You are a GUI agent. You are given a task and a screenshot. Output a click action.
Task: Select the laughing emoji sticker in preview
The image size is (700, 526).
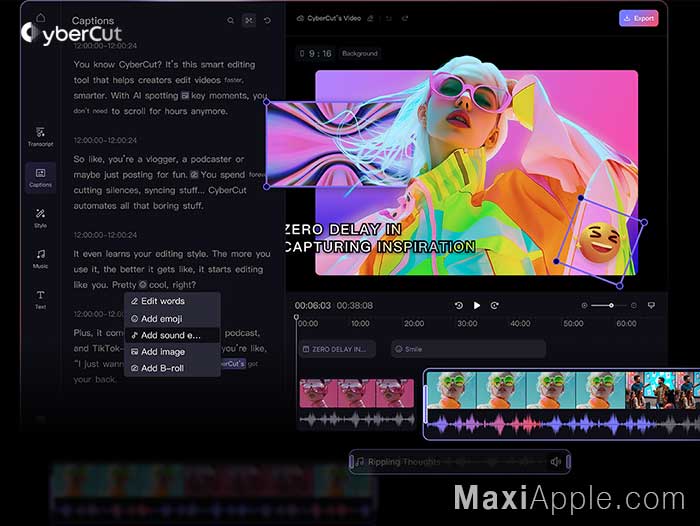point(600,244)
